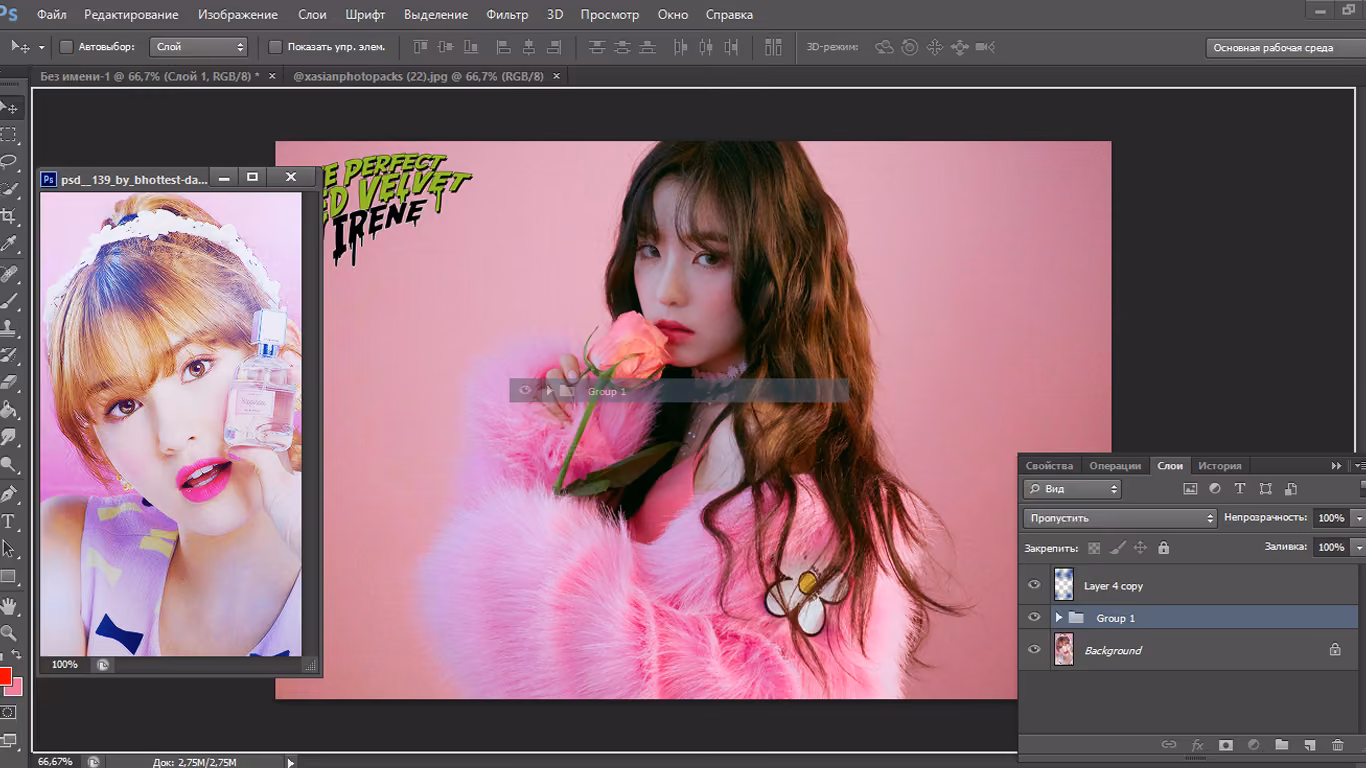Select the Path Selection tool
This screenshot has width=1366, height=768.
(9, 549)
